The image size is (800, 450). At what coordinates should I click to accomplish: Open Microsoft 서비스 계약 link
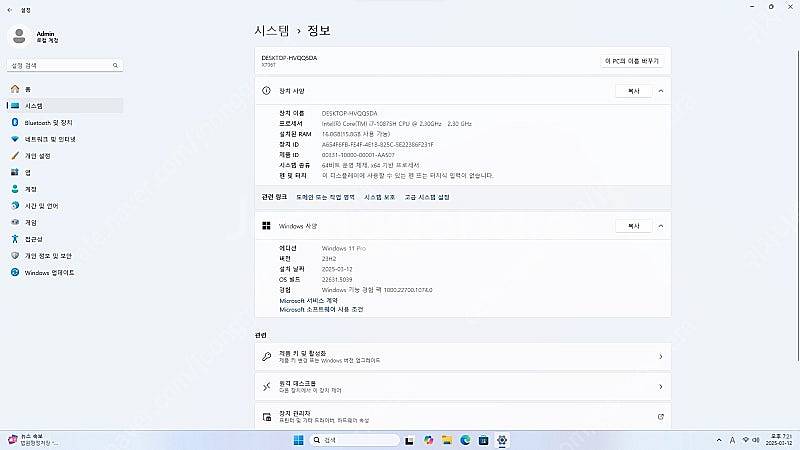click(308, 301)
